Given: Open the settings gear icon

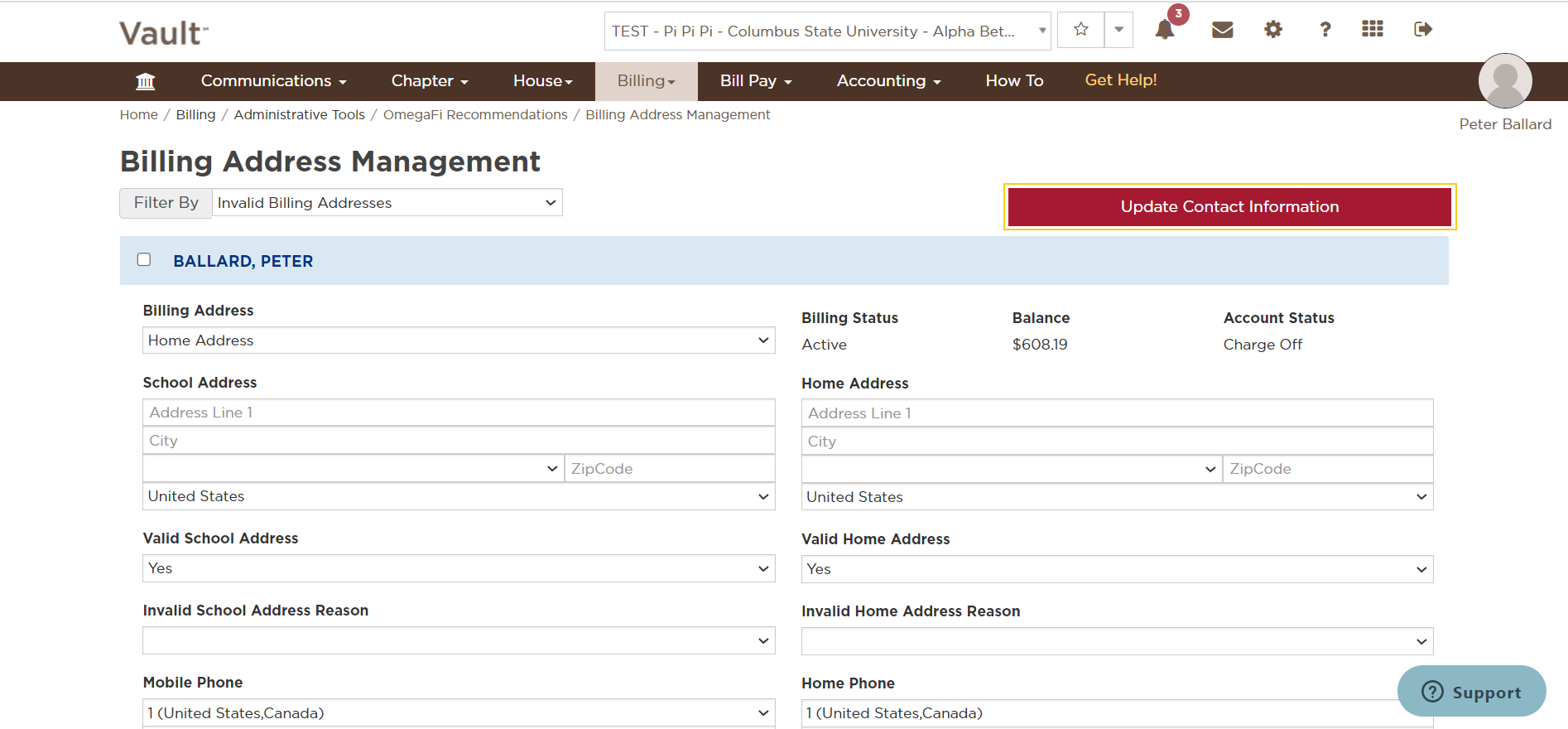Looking at the screenshot, I should pyautogui.click(x=1273, y=30).
